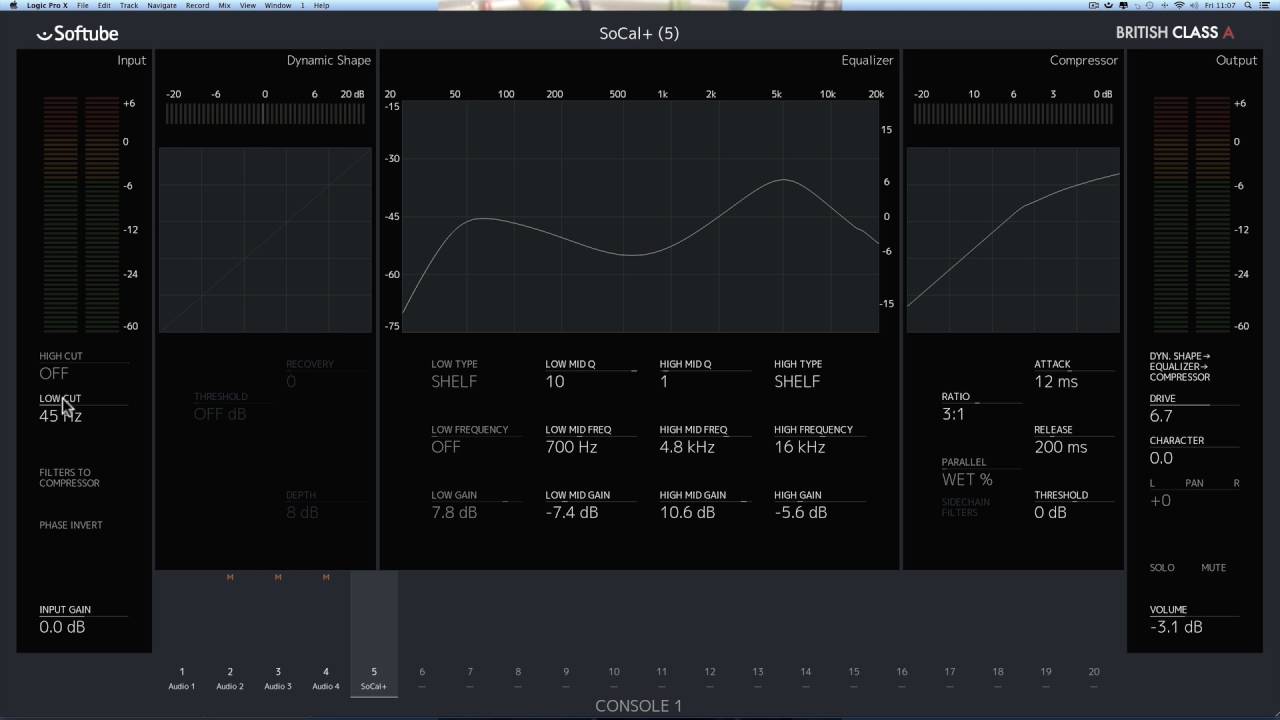Select empty channel 20
This screenshot has width=1280, height=720.
(1094, 678)
